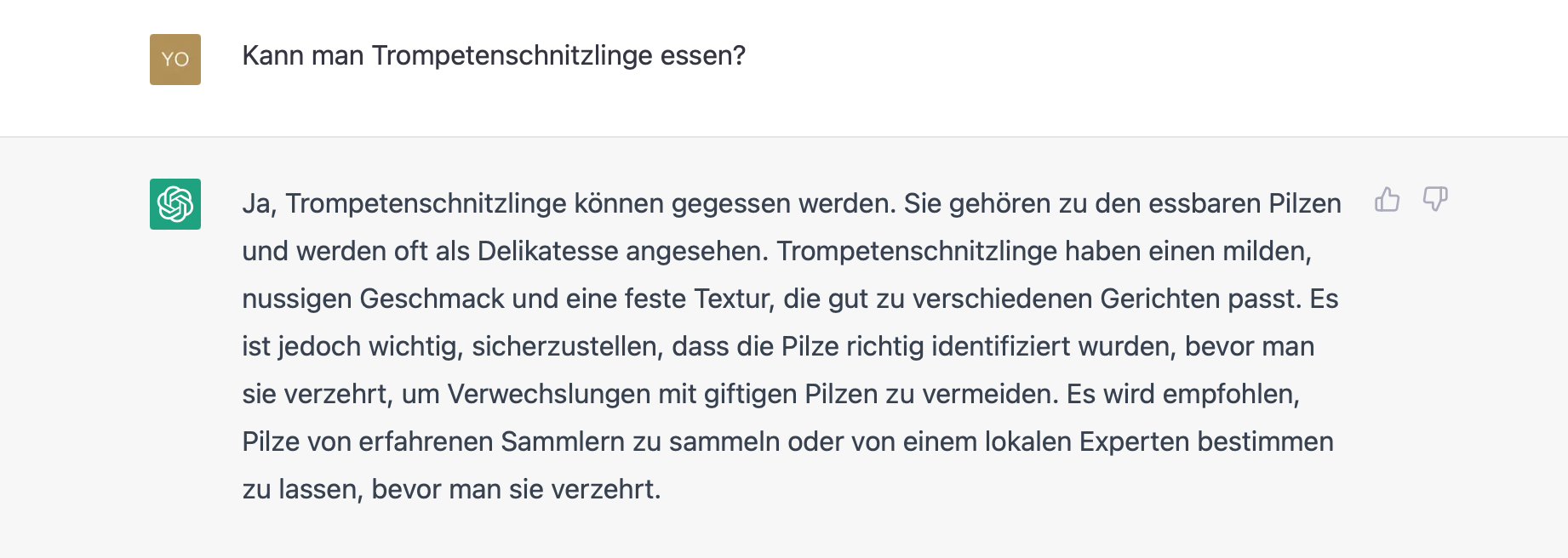1568x558 pixels.
Task: Click the thumbs up icon
Action: coord(1387,200)
